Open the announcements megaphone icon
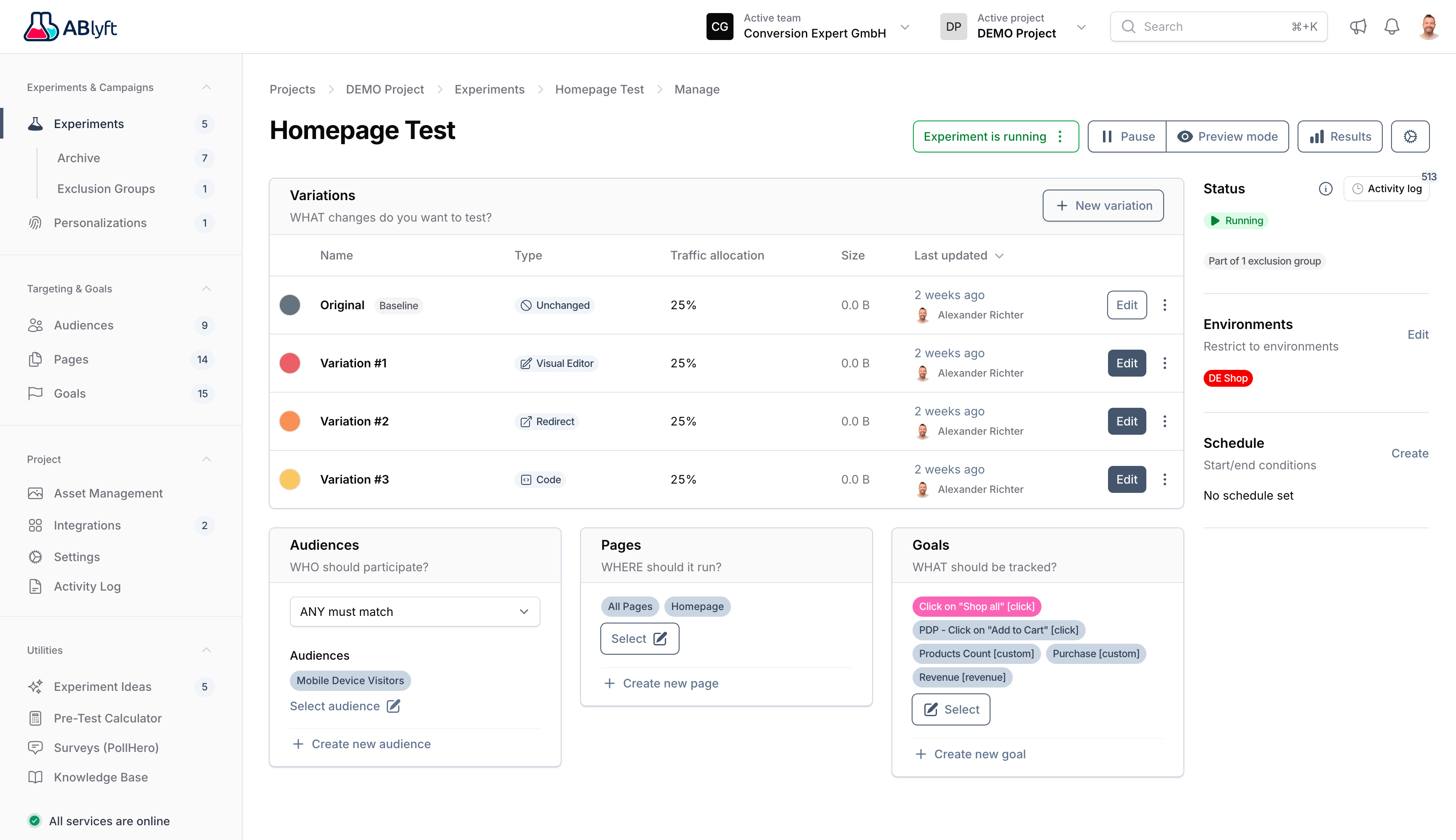This screenshot has height=840, width=1456. point(1358,27)
